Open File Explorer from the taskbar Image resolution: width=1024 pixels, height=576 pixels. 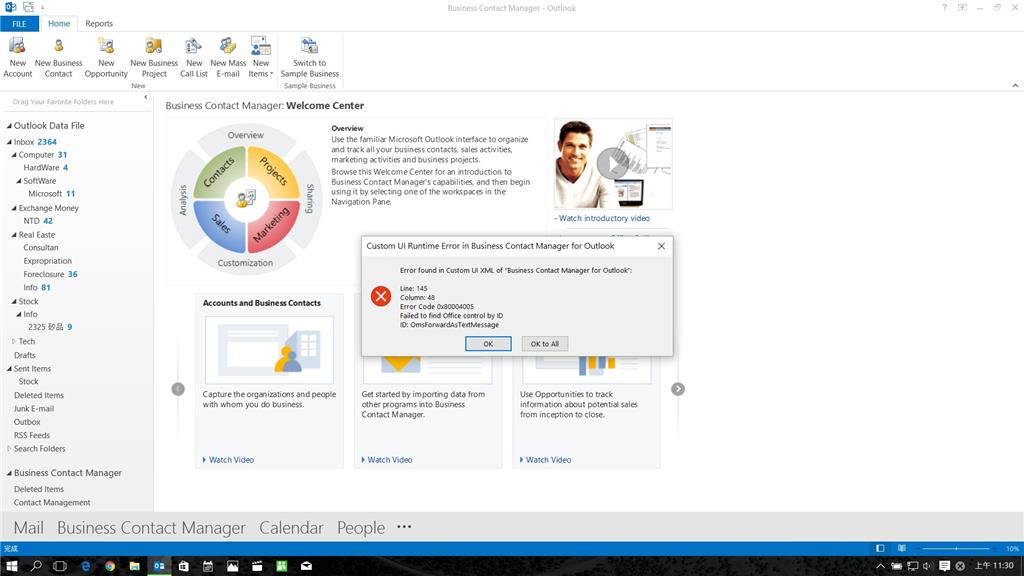coord(135,566)
